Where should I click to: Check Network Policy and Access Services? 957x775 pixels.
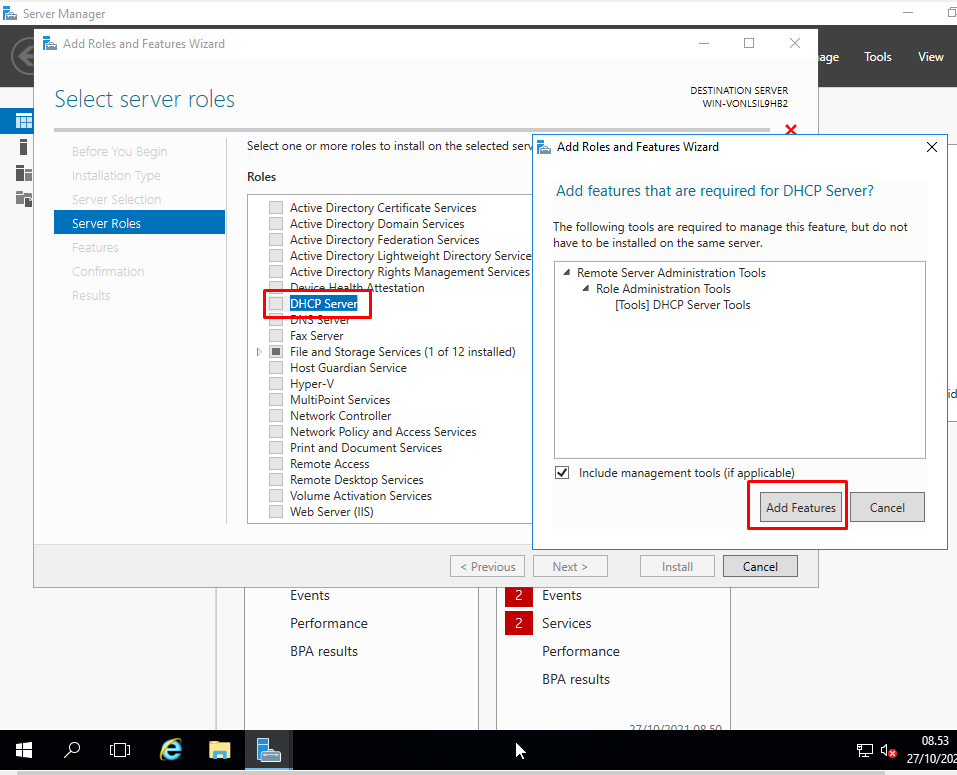pos(276,431)
